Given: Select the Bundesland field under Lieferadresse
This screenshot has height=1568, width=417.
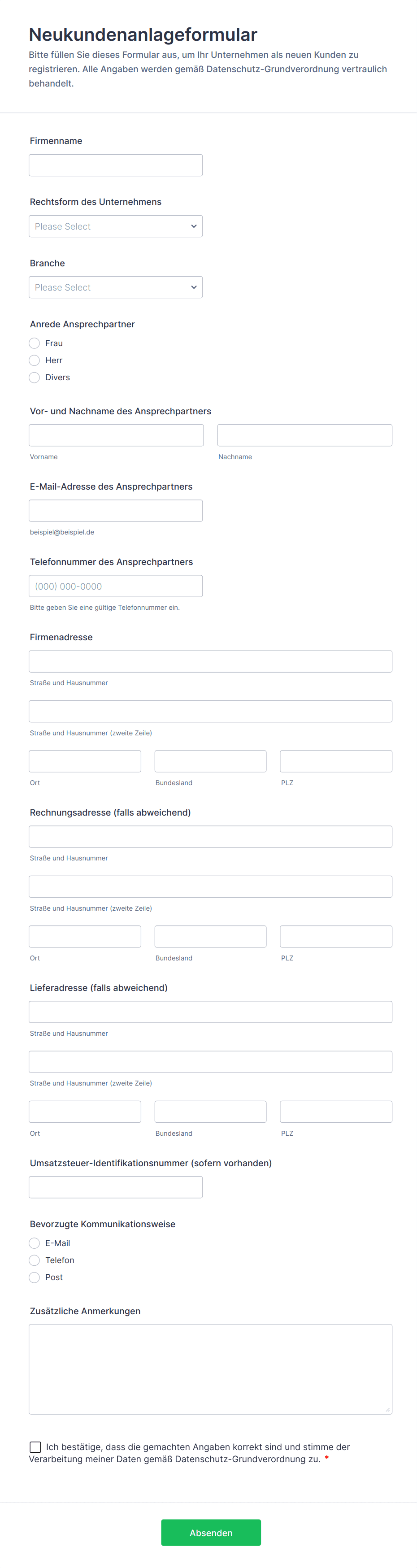Looking at the screenshot, I should [210, 1112].
